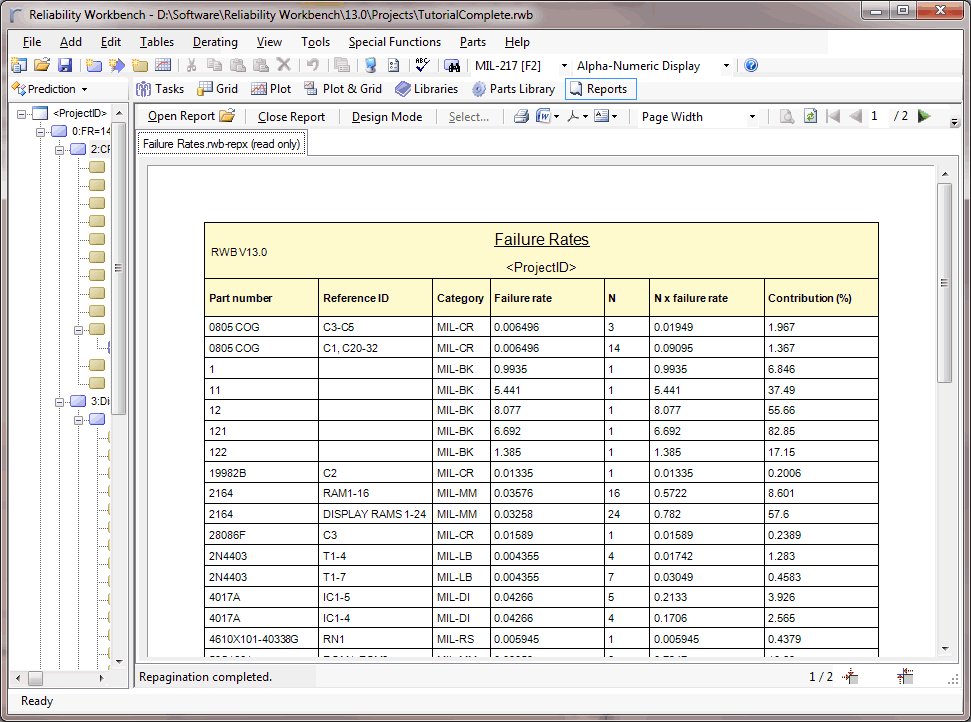971x722 pixels.
Task: Click the Undo icon in main toolbar
Action: point(312,66)
